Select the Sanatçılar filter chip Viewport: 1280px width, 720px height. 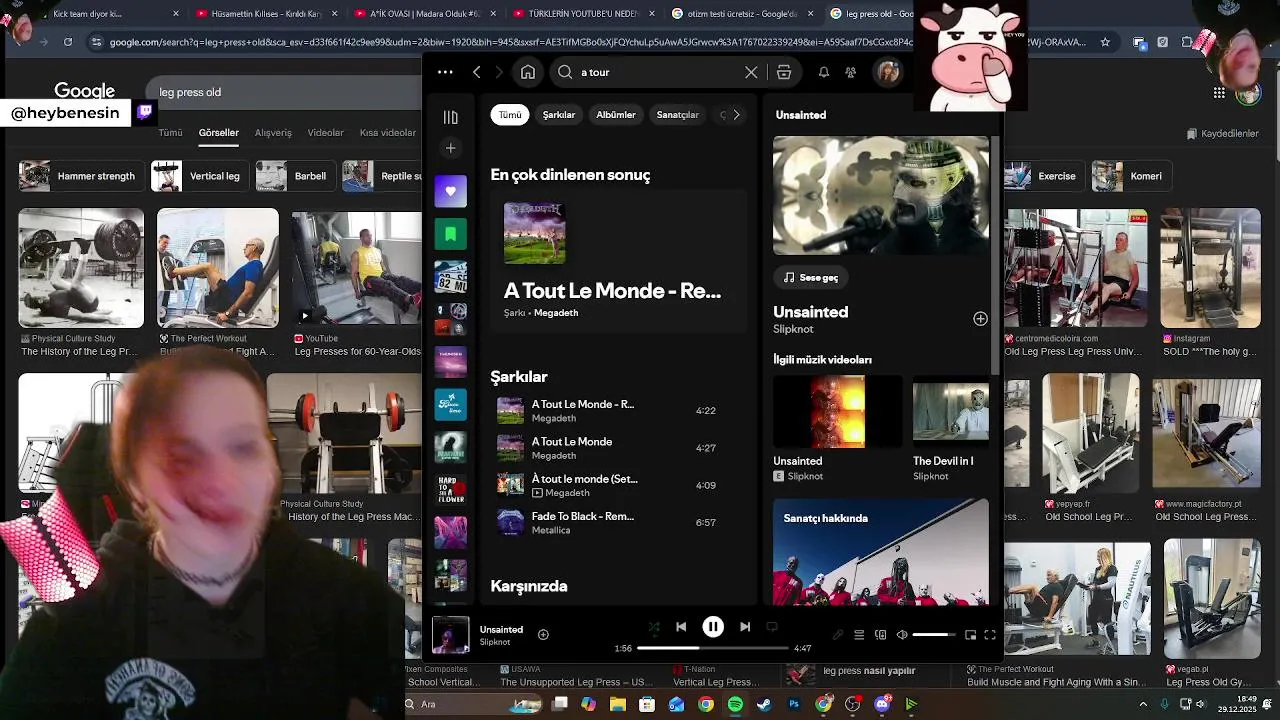(677, 115)
